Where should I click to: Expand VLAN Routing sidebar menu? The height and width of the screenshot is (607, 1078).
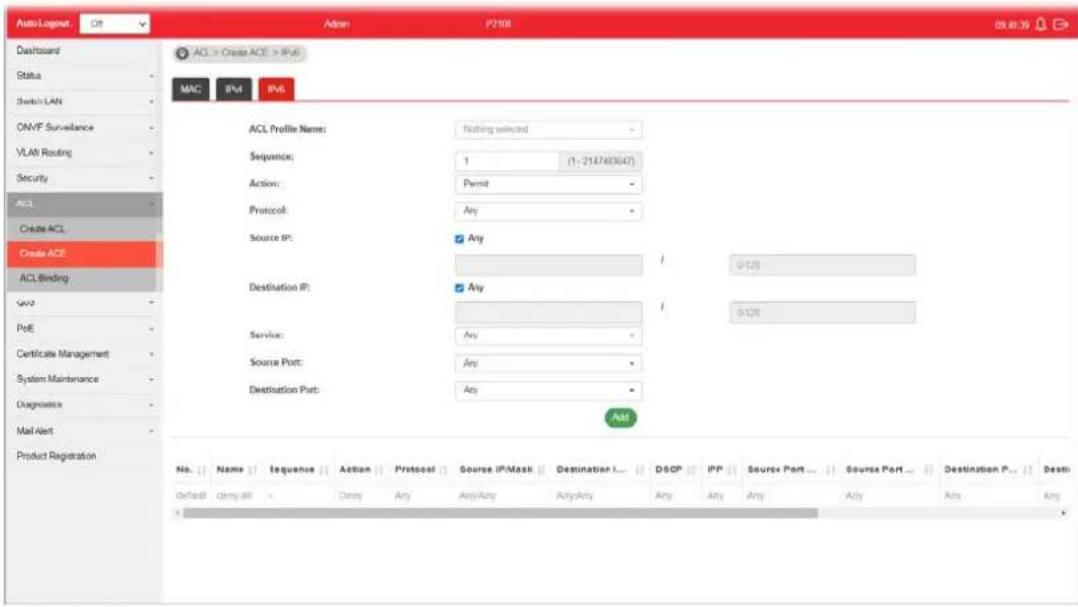click(85, 153)
